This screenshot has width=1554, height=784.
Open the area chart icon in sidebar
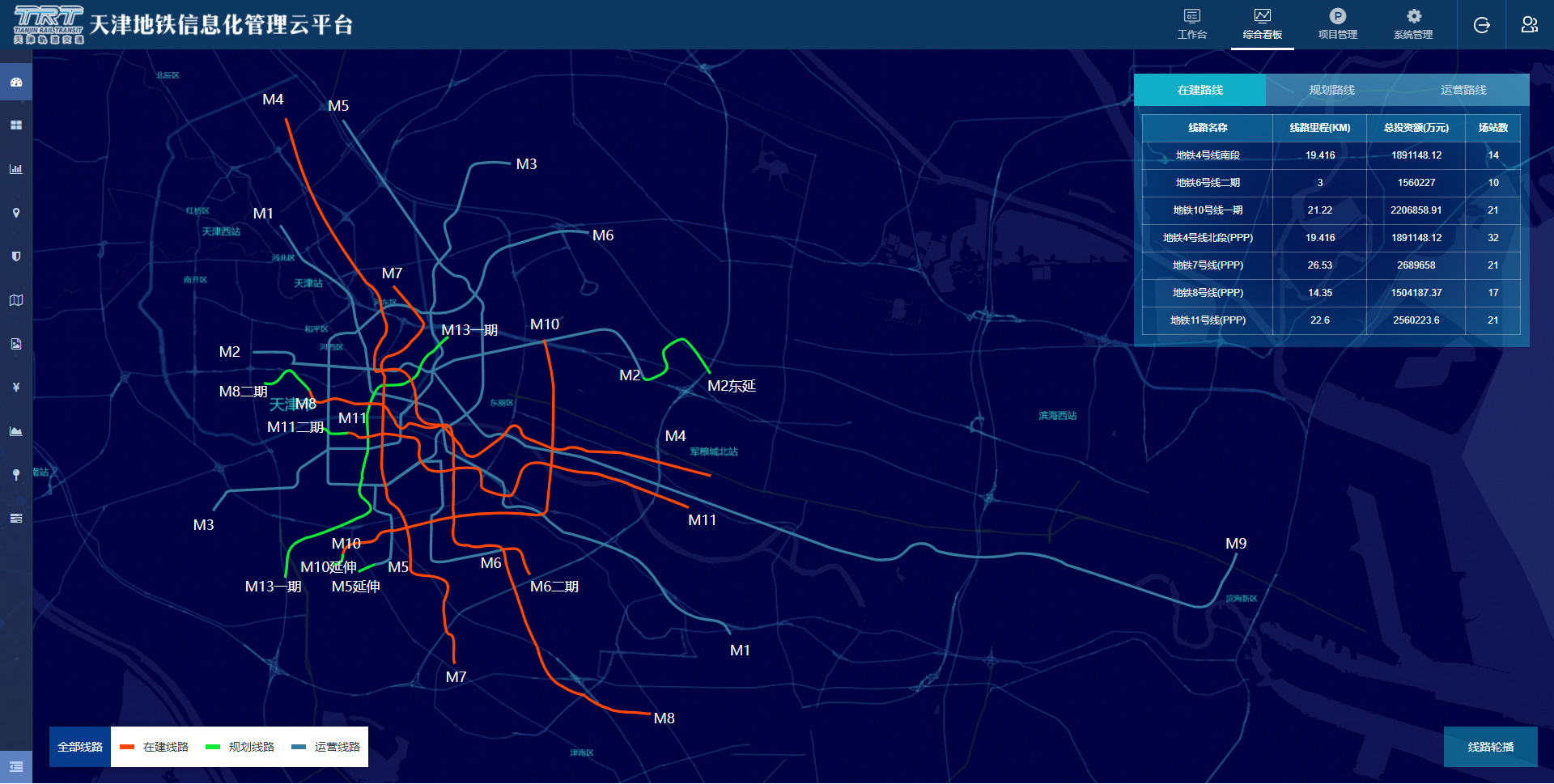pos(16,431)
